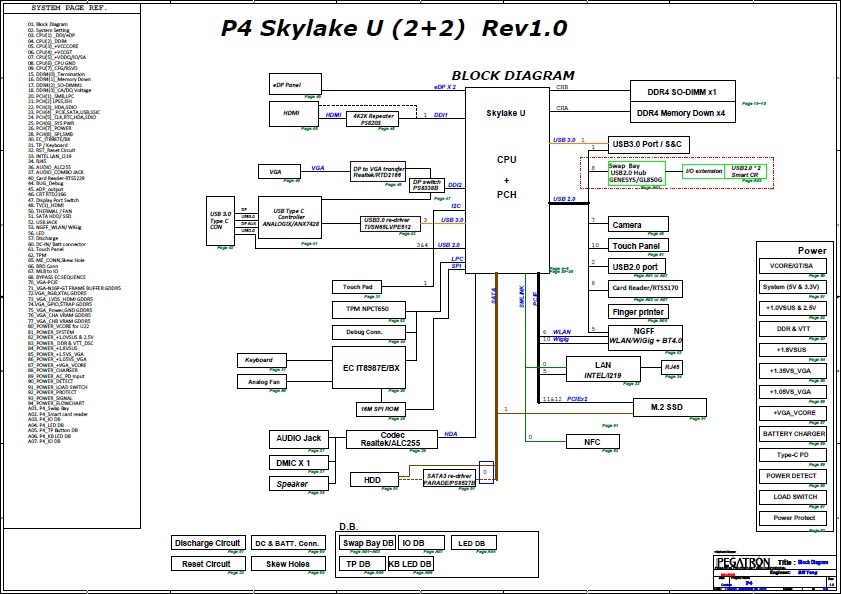Click the SATA3 re-driver block

(x=449, y=479)
